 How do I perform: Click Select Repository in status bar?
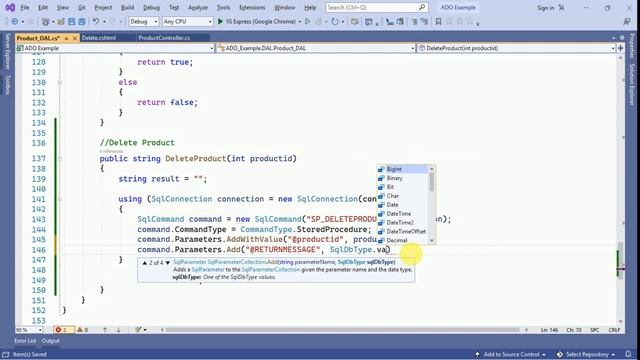point(587,354)
